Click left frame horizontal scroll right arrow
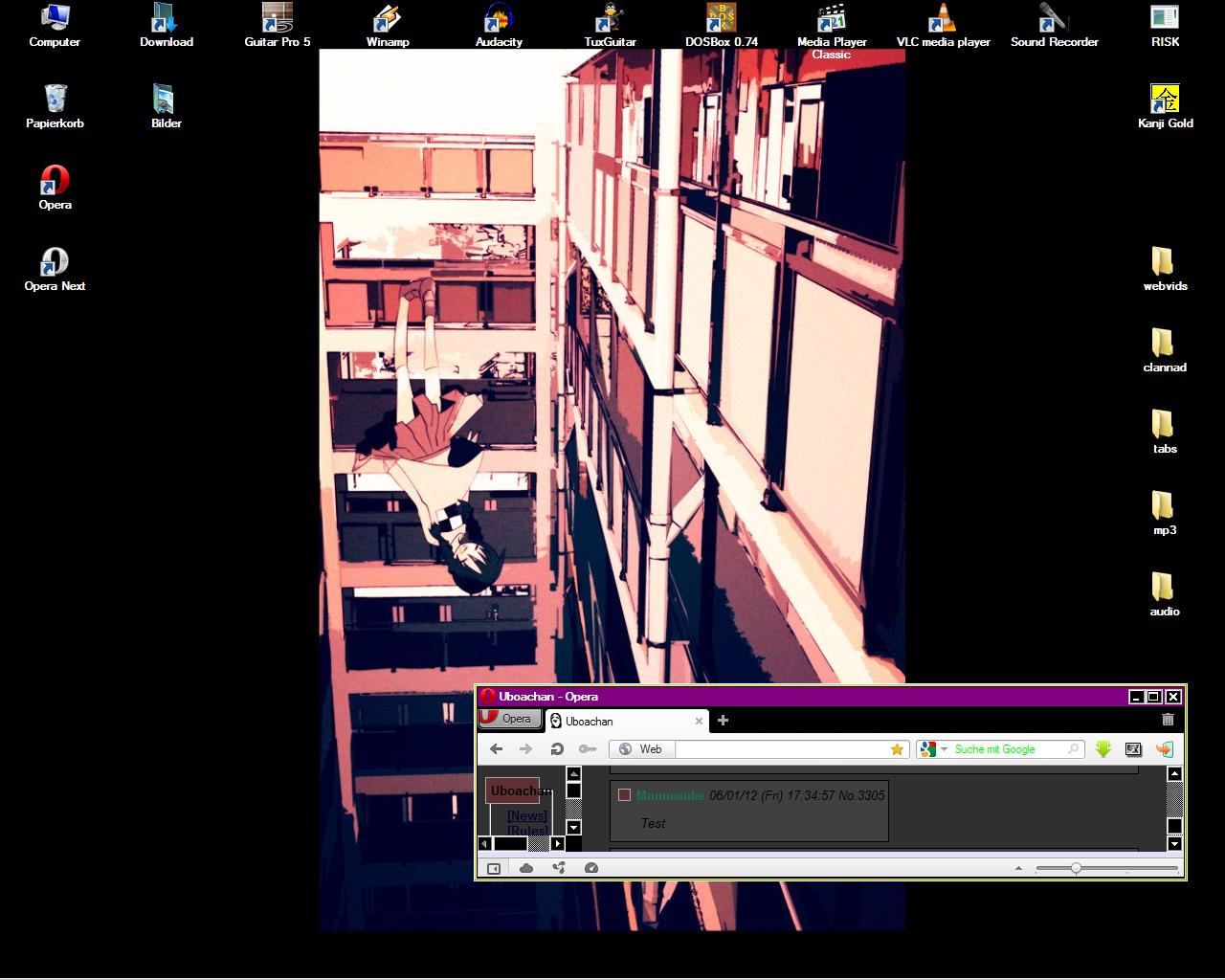 coord(558,843)
